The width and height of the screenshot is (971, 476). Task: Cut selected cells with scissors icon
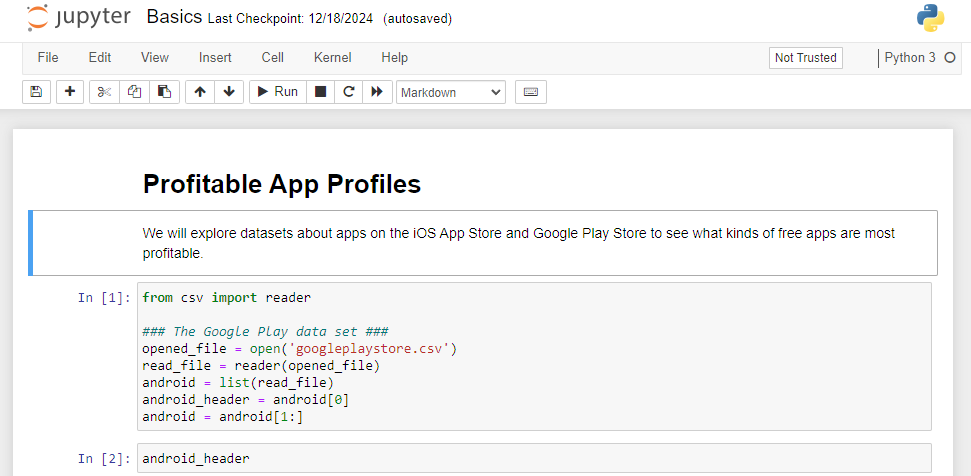click(104, 92)
